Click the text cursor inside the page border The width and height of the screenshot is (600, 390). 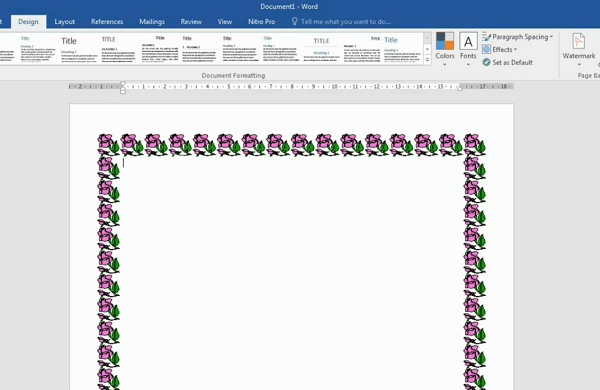pos(123,163)
